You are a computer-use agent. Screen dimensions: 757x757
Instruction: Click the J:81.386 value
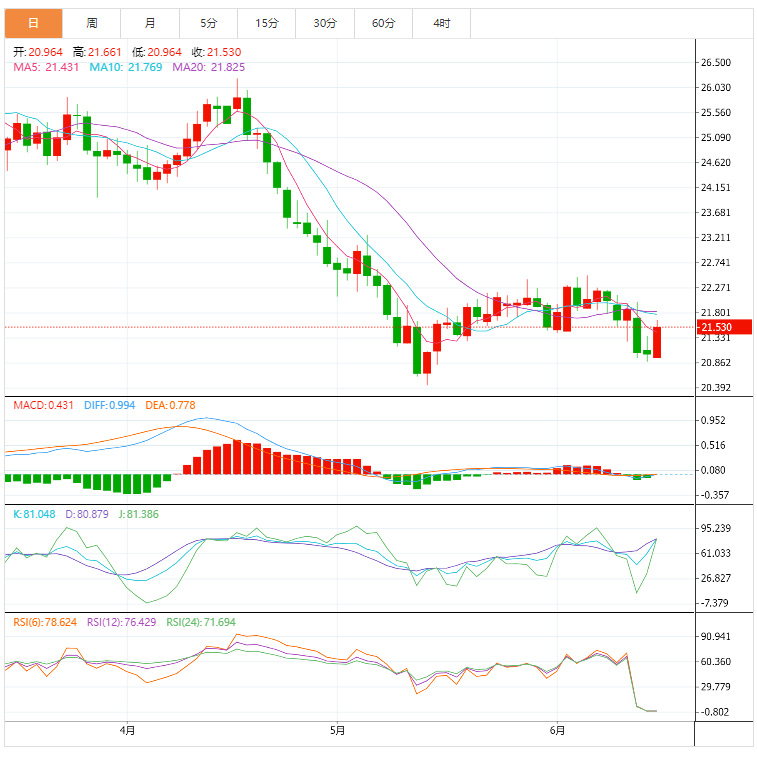click(x=139, y=514)
